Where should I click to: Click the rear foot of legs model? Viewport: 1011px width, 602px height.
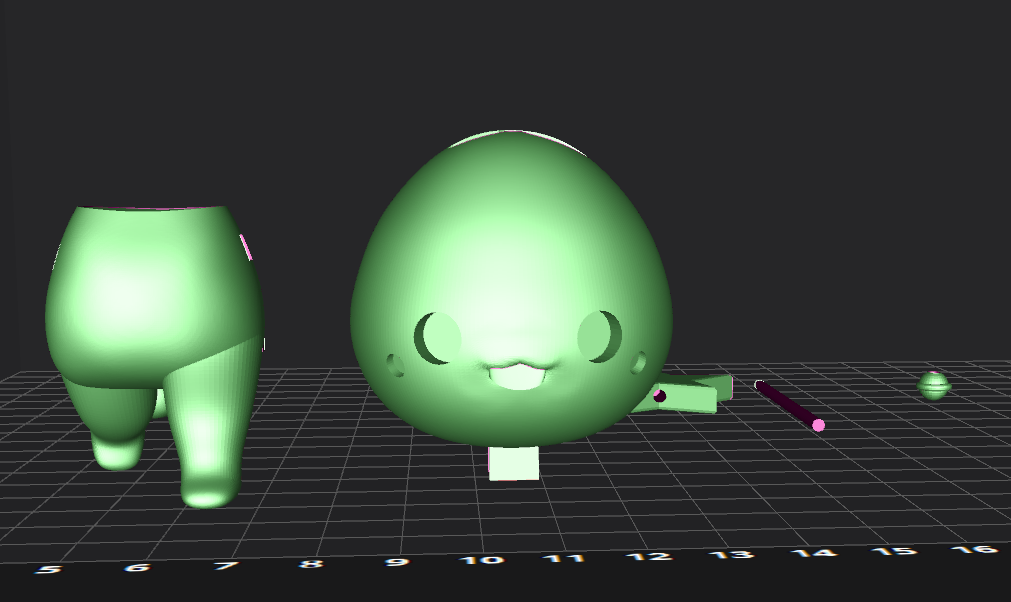click(118, 452)
